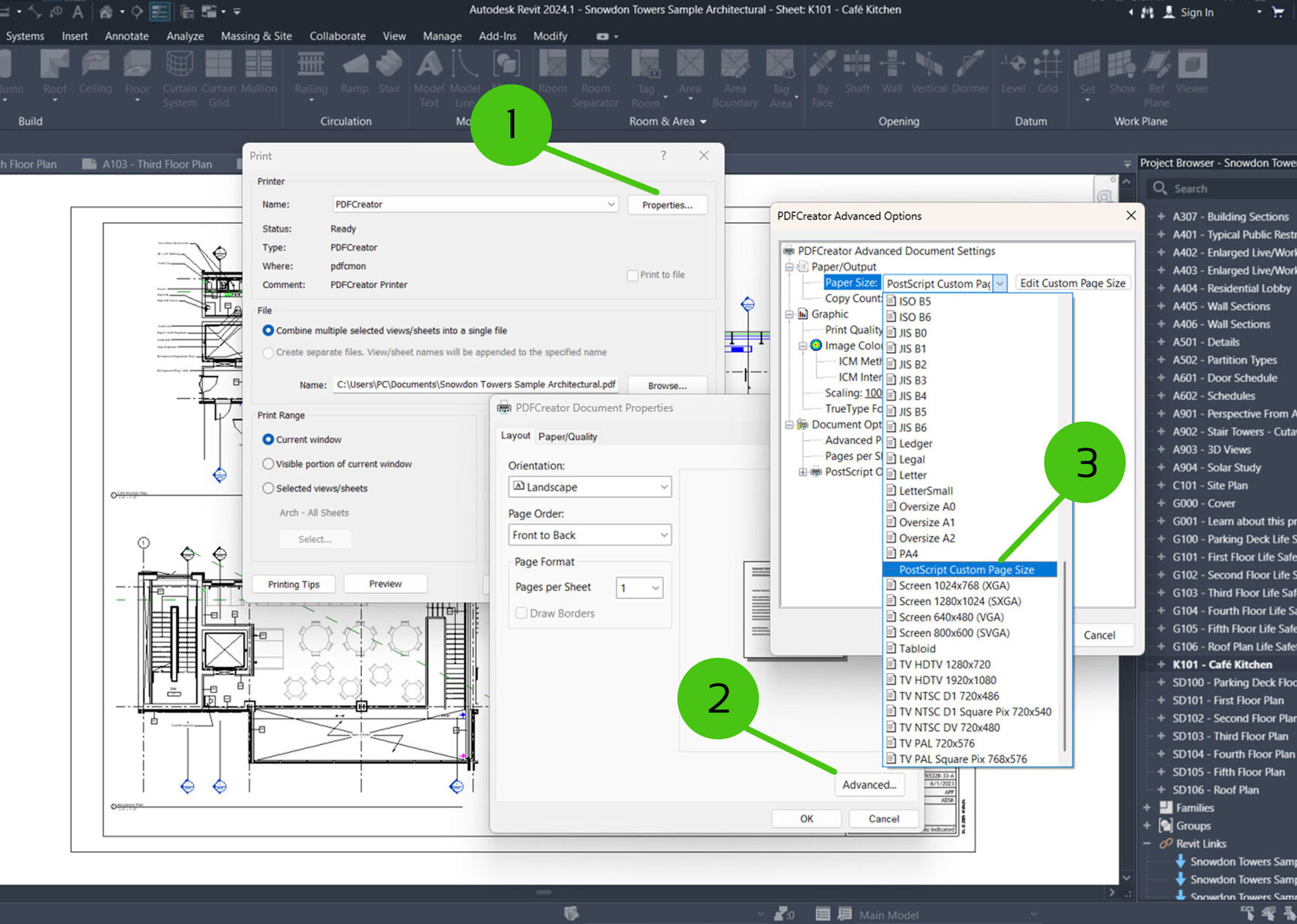Toggle the Print to file checkbox
This screenshot has width=1297, height=924.
coord(632,275)
